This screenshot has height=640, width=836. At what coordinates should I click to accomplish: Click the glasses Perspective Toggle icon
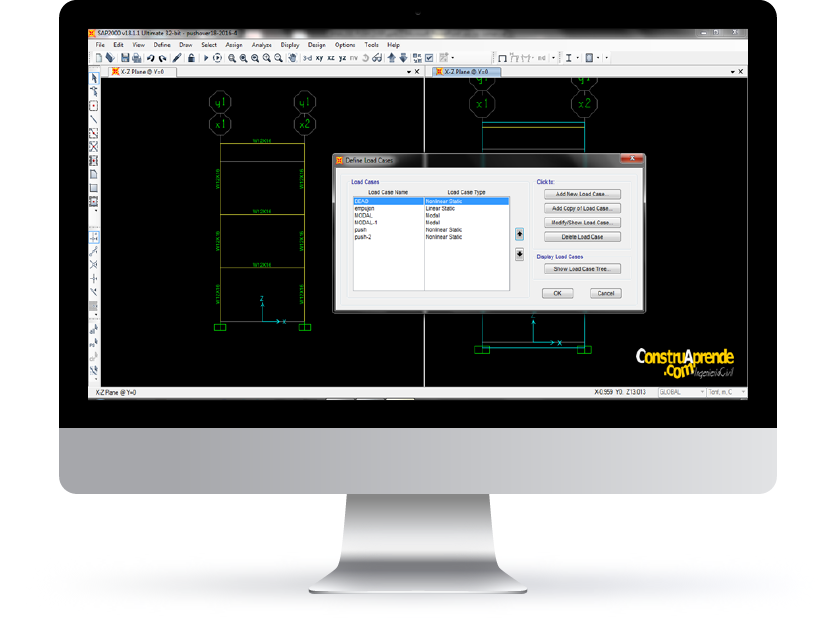[377, 58]
